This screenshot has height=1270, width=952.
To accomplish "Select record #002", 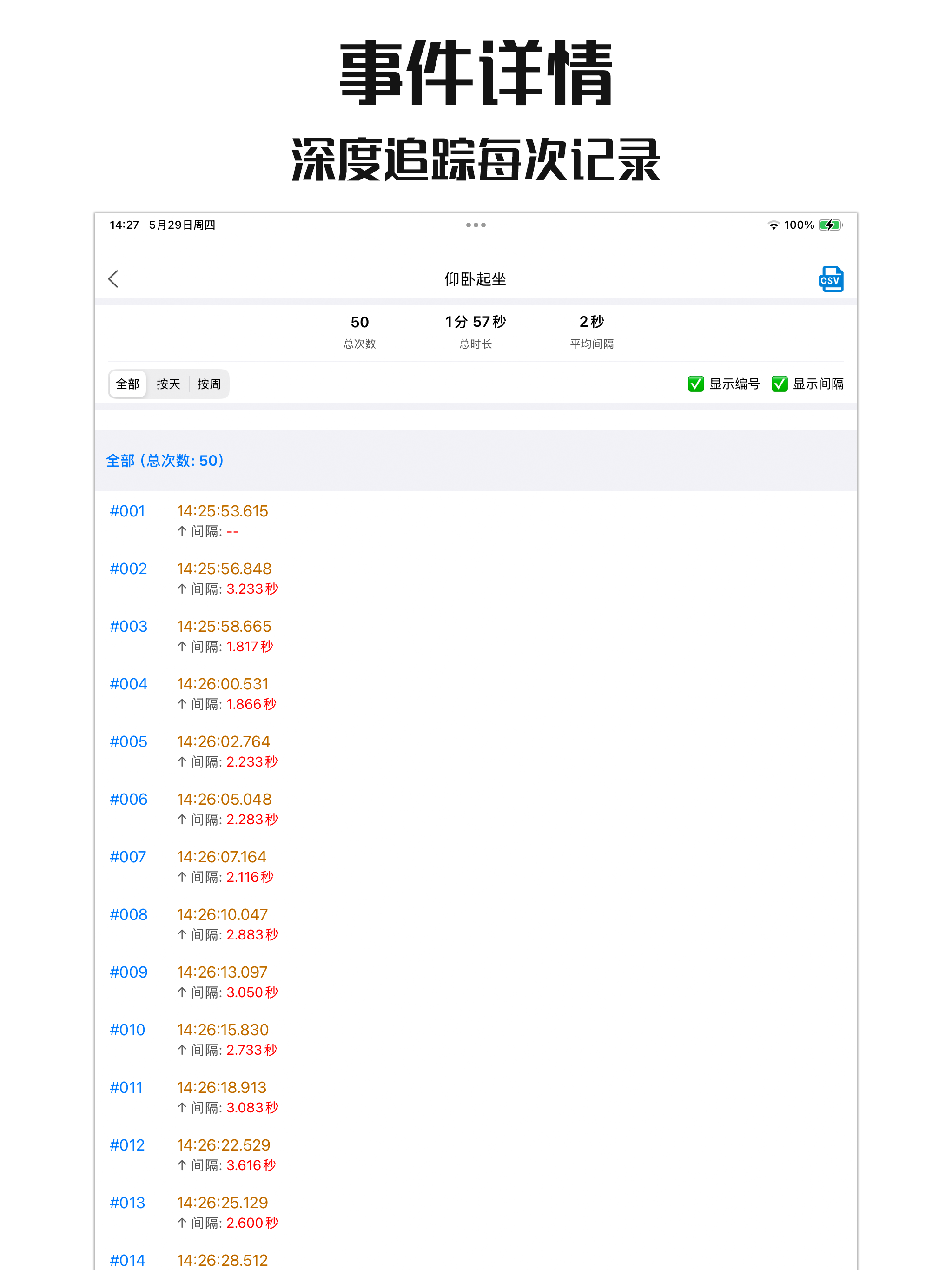I will [x=128, y=569].
